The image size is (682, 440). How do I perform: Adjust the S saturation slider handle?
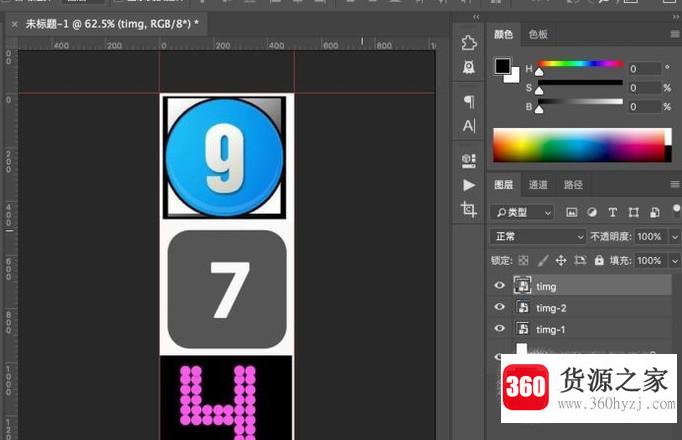point(539,90)
